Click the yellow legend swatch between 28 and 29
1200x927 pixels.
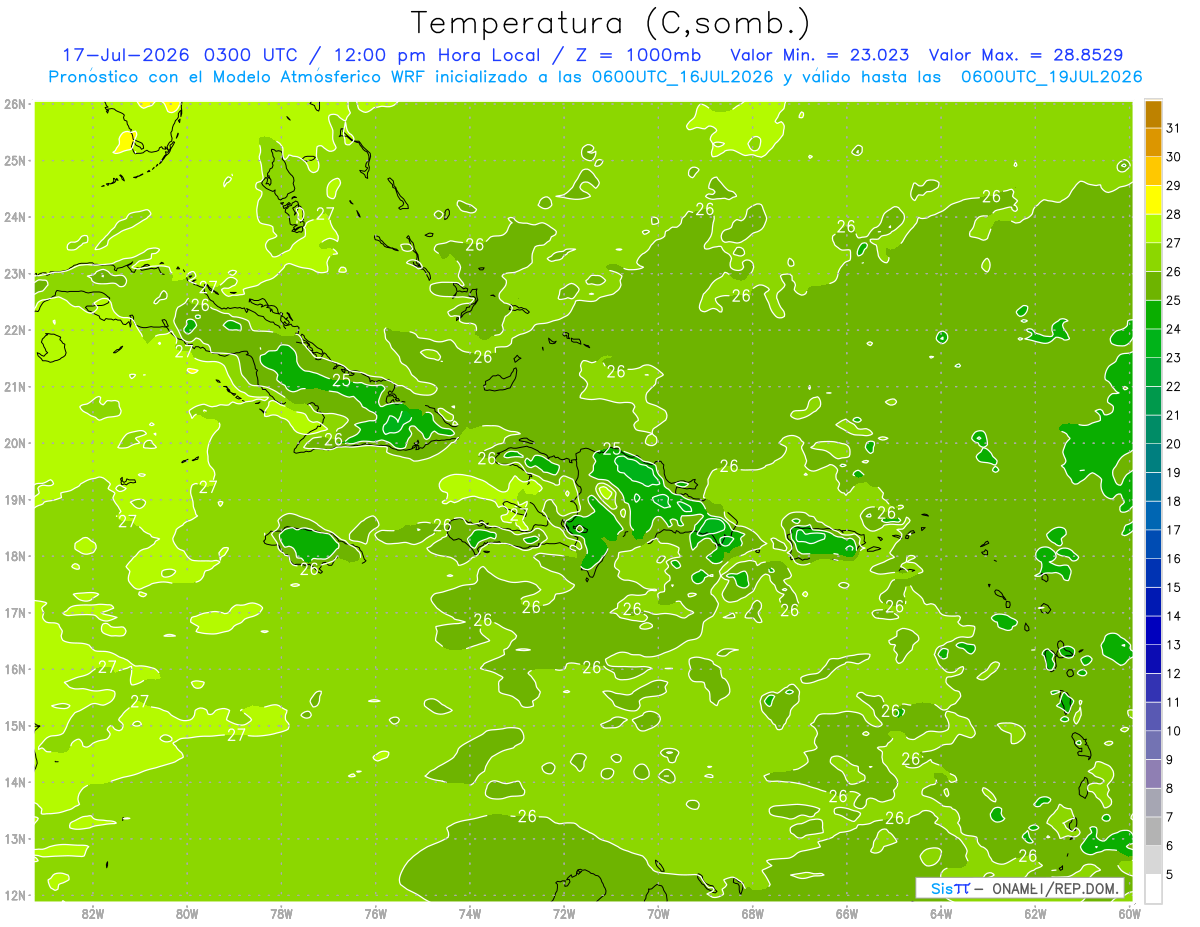coord(1154,200)
